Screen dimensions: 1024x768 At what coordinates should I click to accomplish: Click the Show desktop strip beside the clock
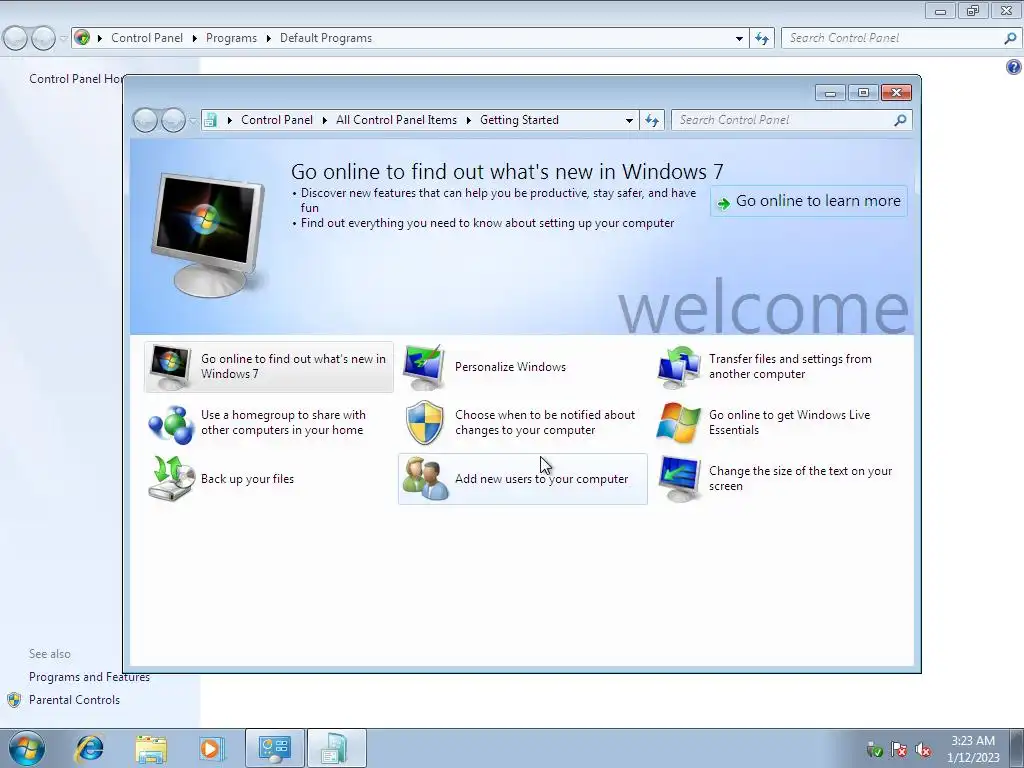pos(1019,749)
